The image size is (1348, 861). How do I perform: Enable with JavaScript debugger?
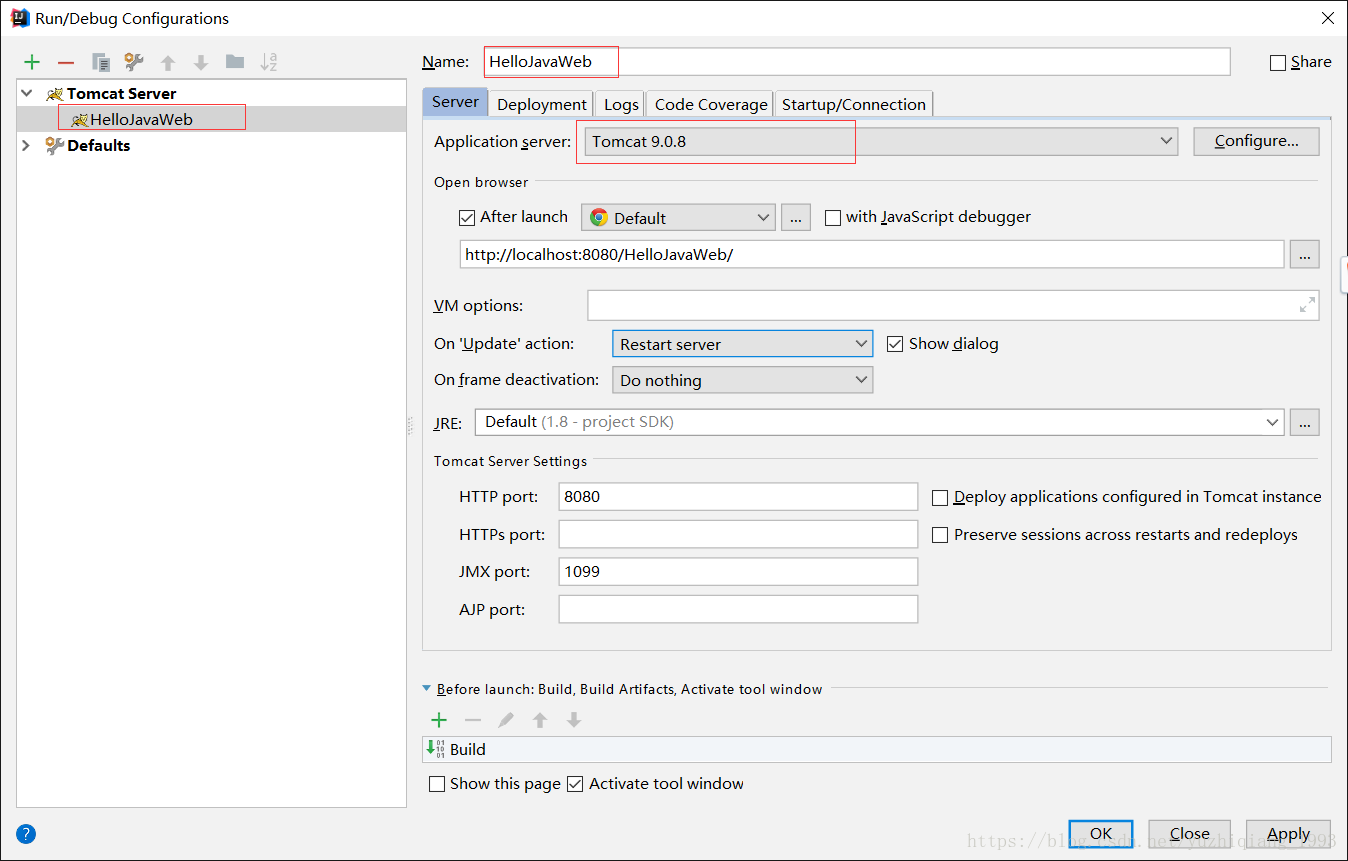point(833,217)
